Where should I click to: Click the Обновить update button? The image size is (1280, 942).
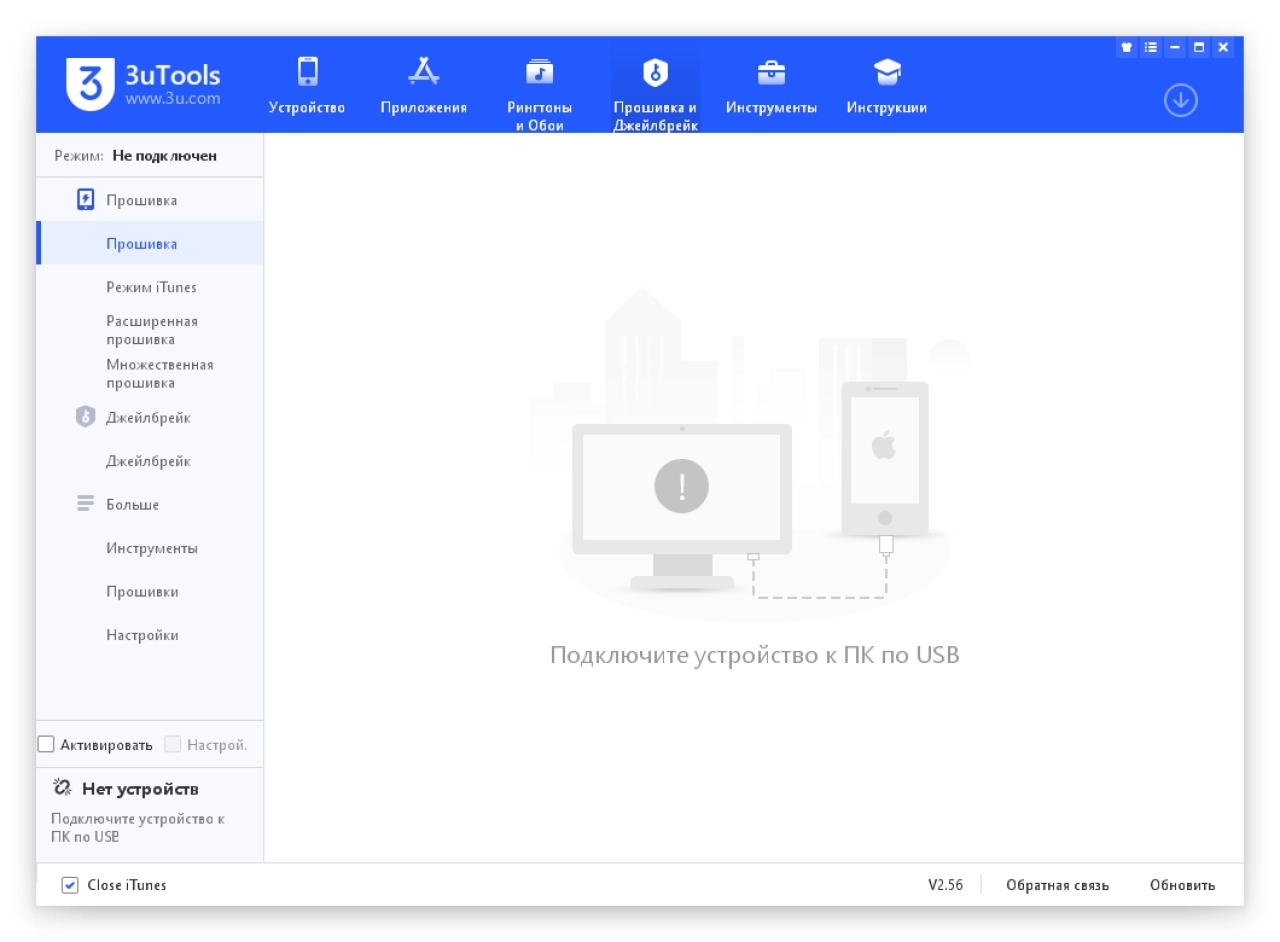click(x=1183, y=885)
